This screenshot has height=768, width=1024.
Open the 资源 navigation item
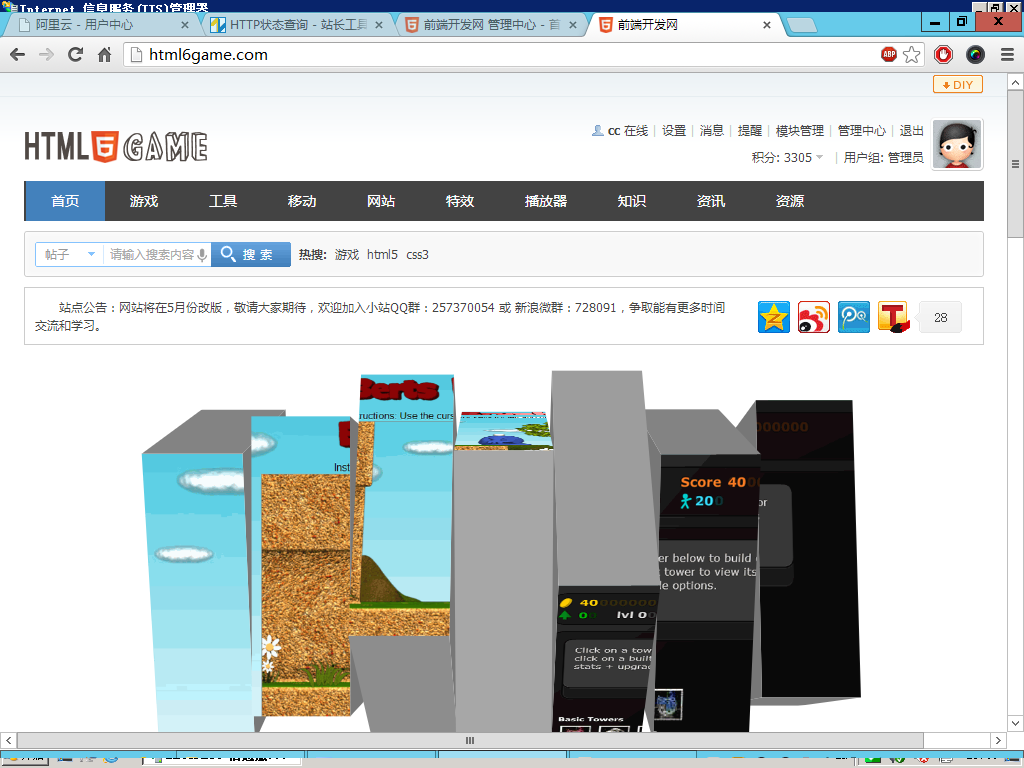pos(790,201)
